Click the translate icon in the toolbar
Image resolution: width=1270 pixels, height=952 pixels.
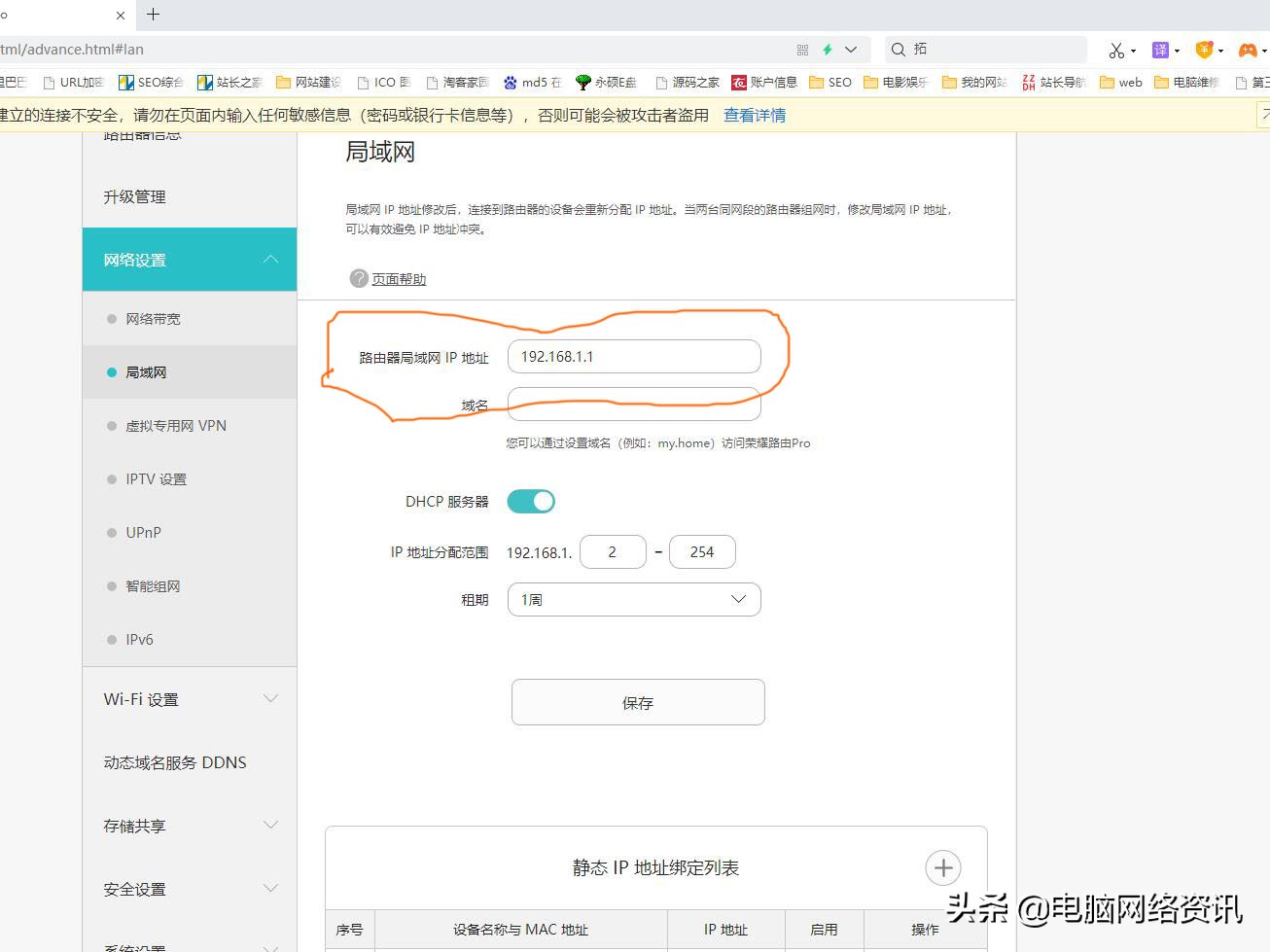coord(1161,49)
